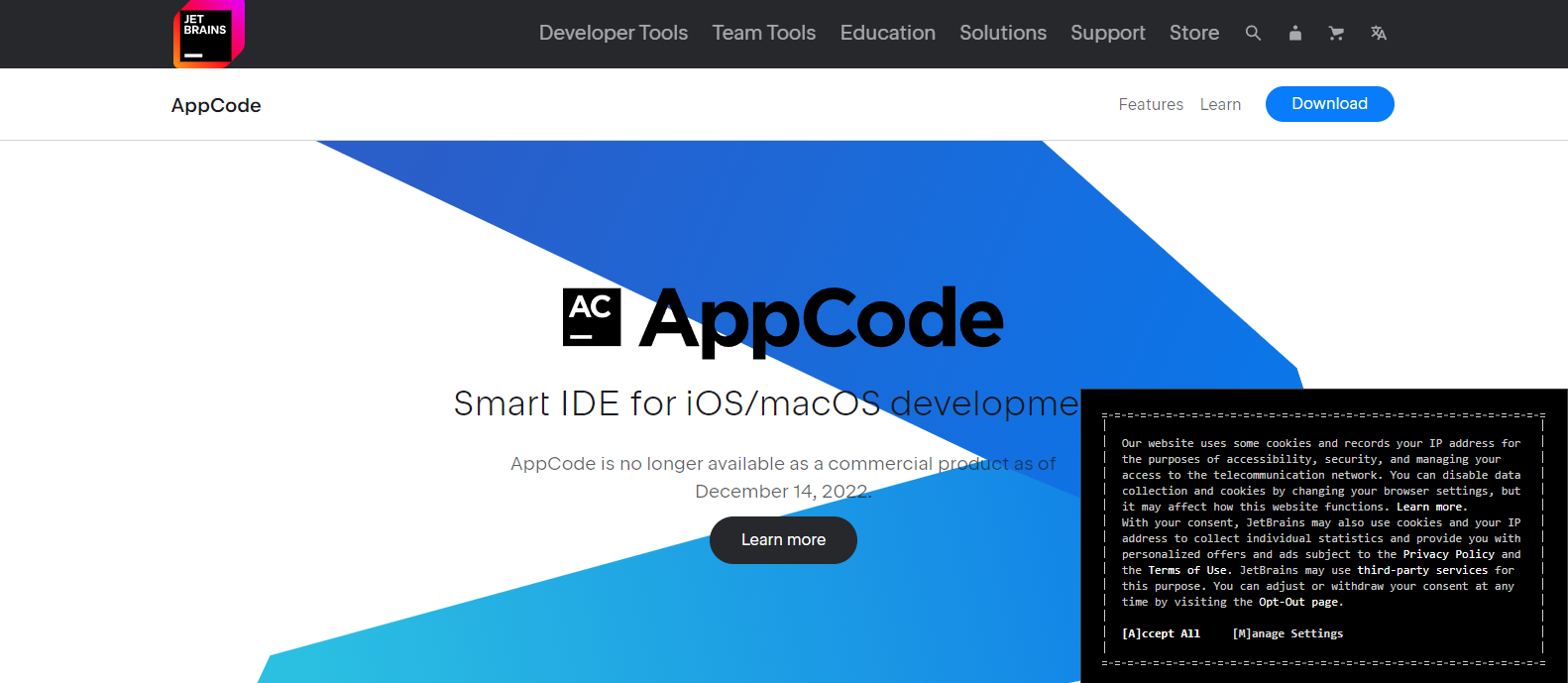Expand the Developer Tools menu
The width and height of the screenshot is (1568, 683).
pyautogui.click(x=613, y=33)
